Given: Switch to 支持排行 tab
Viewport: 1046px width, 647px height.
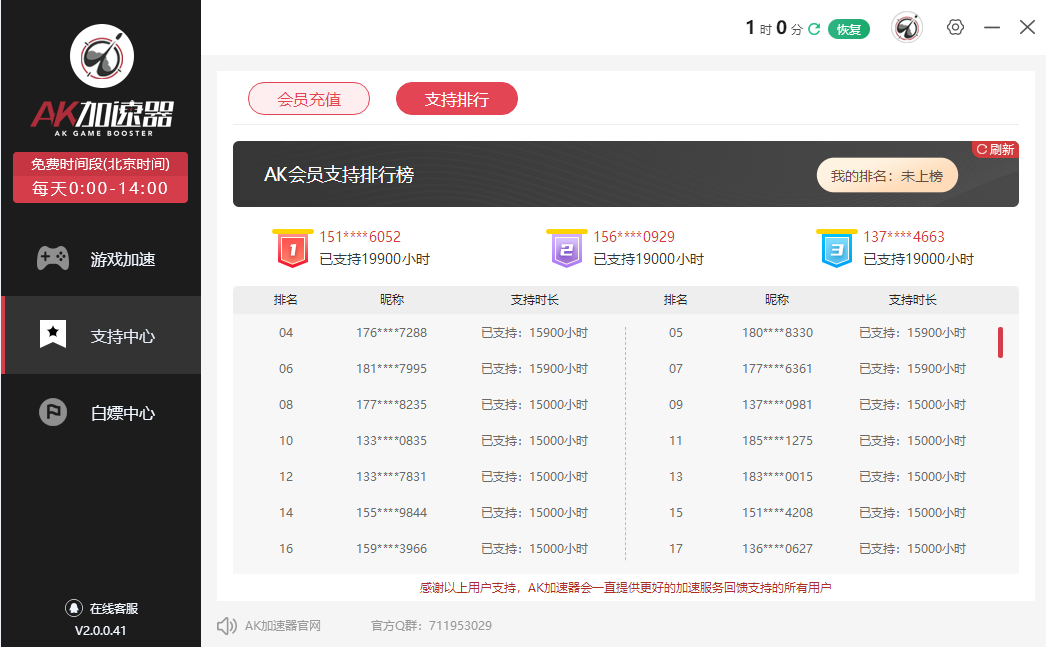Looking at the screenshot, I should pyautogui.click(x=457, y=99).
